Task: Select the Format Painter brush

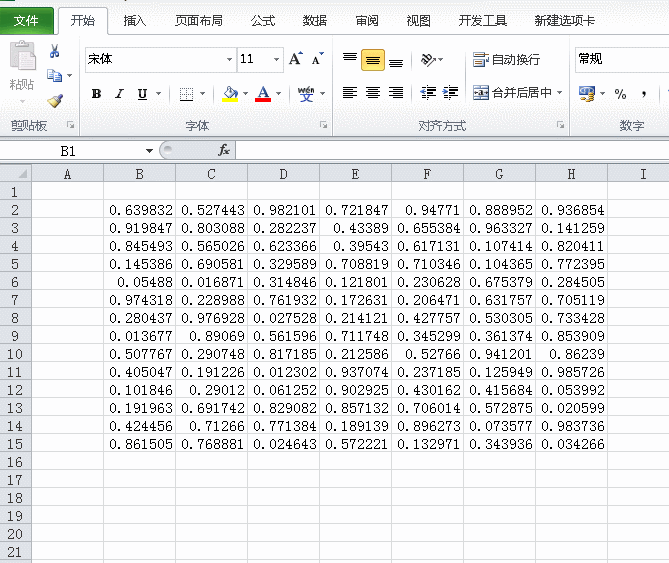Action: click(55, 101)
